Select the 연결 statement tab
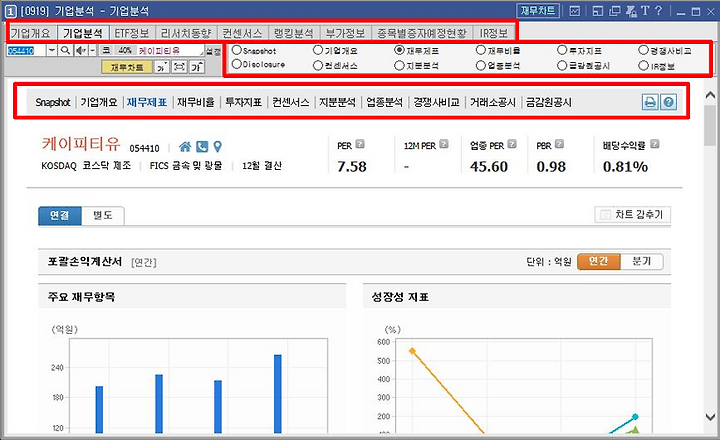The image size is (720, 440). click(60, 215)
